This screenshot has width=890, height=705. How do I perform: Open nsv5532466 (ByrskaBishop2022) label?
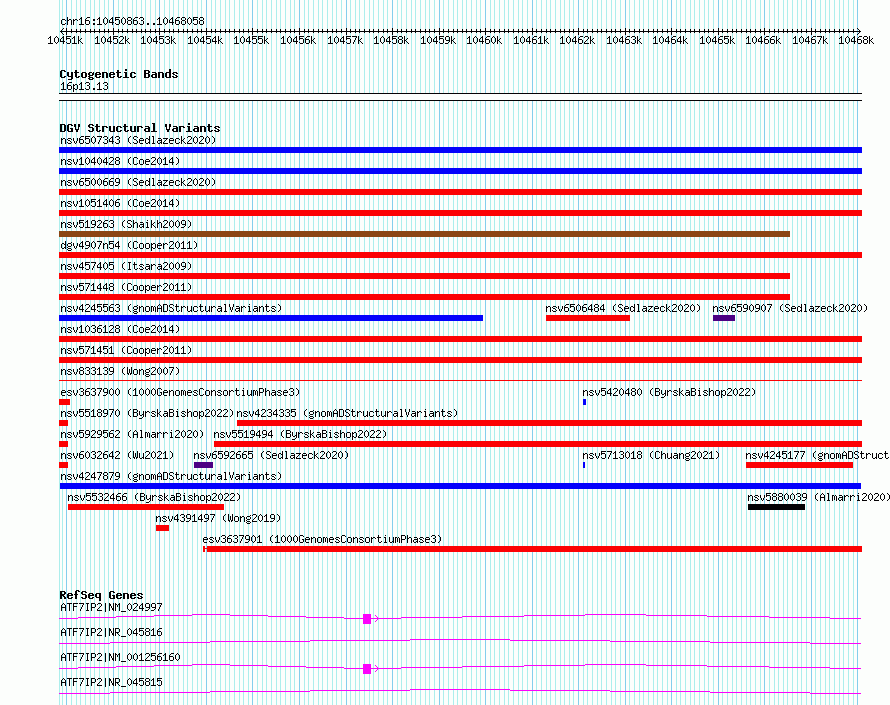tap(154, 497)
